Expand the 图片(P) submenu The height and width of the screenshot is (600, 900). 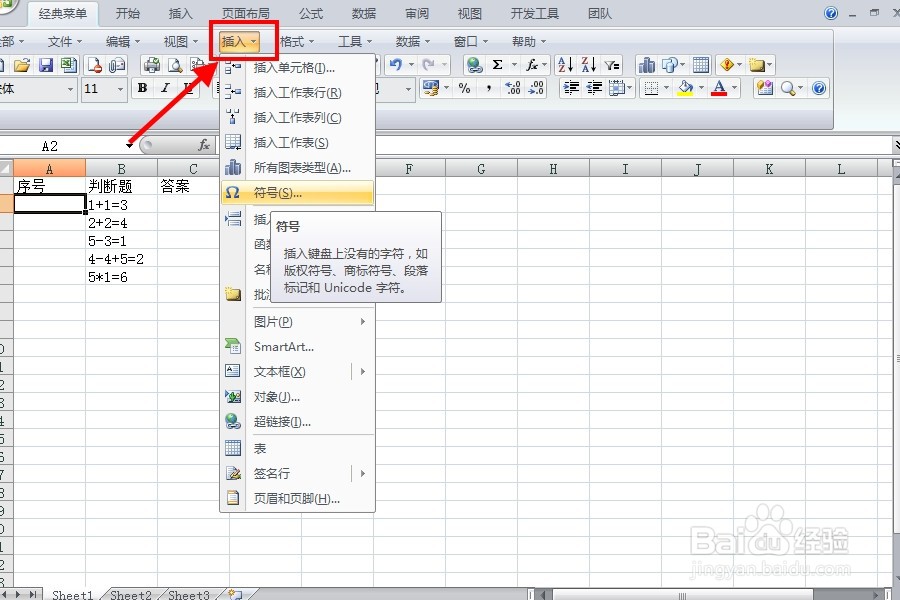point(297,322)
